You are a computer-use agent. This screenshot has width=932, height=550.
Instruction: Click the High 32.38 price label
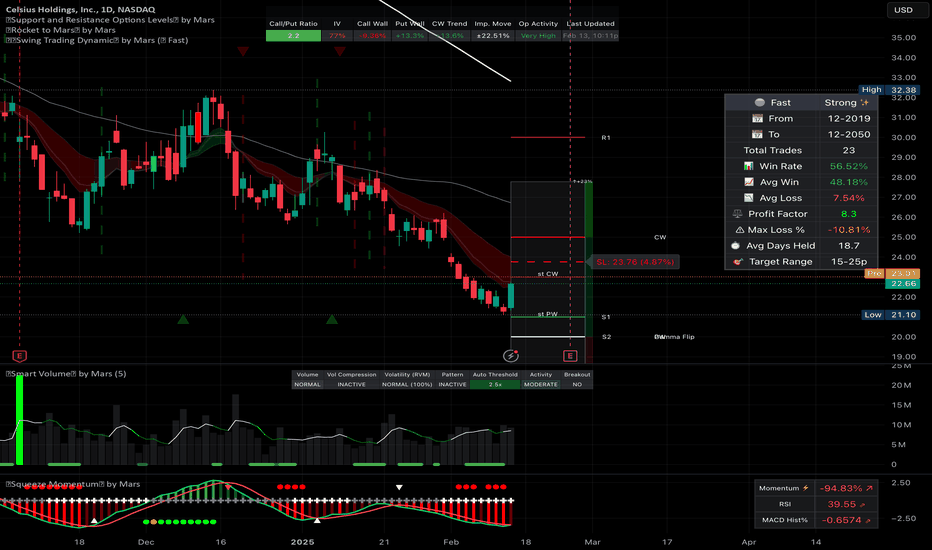(889, 90)
